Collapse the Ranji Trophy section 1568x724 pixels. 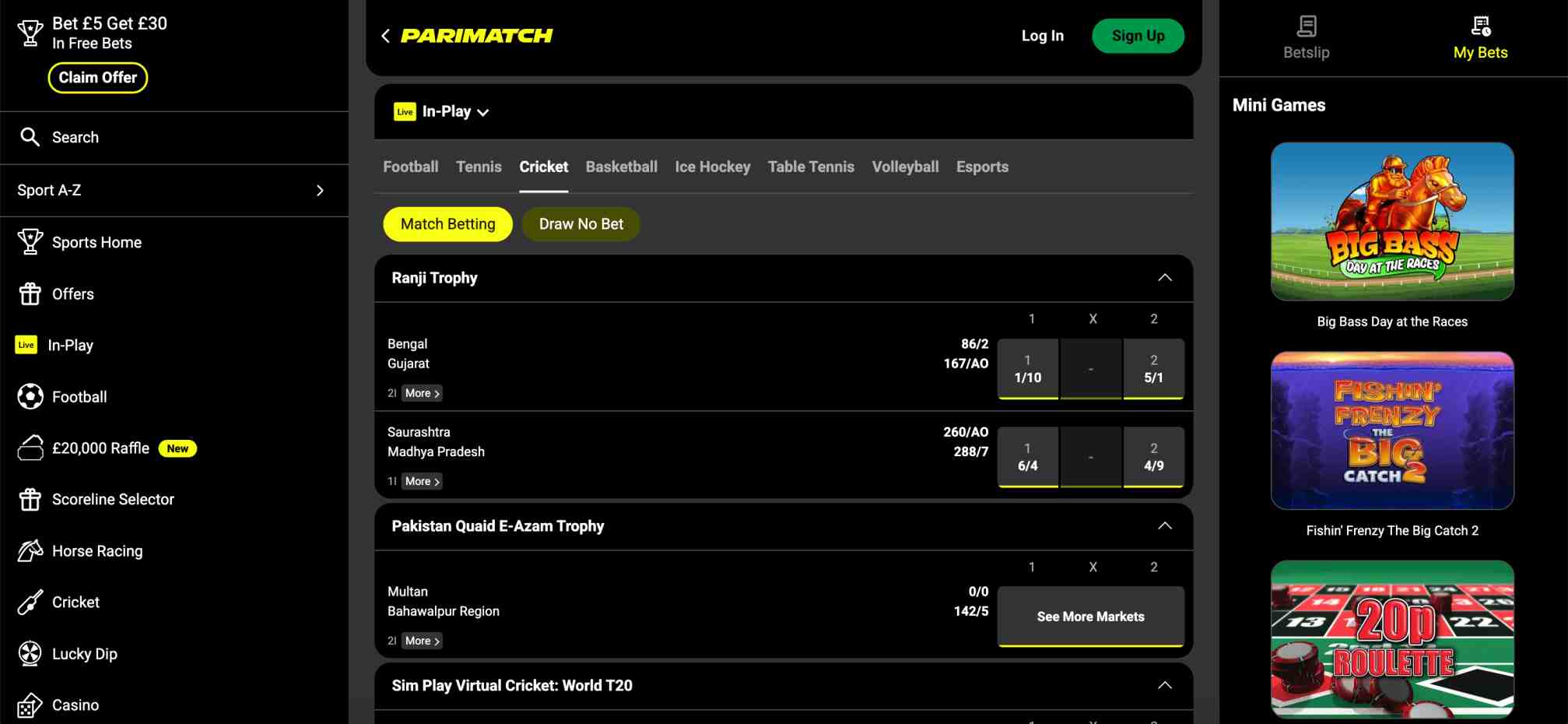pyautogui.click(x=1164, y=278)
